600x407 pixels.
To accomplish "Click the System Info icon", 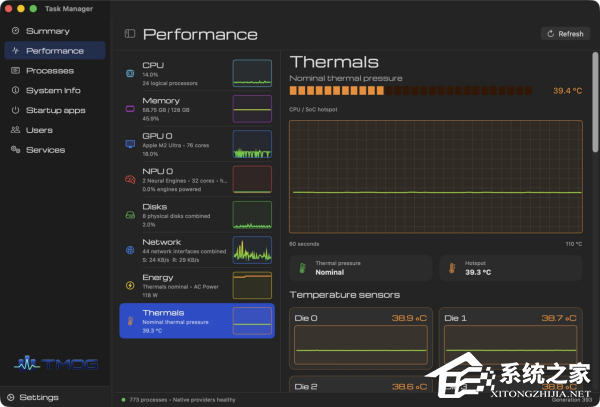I will pyautogui.click(x=15, y=90).
